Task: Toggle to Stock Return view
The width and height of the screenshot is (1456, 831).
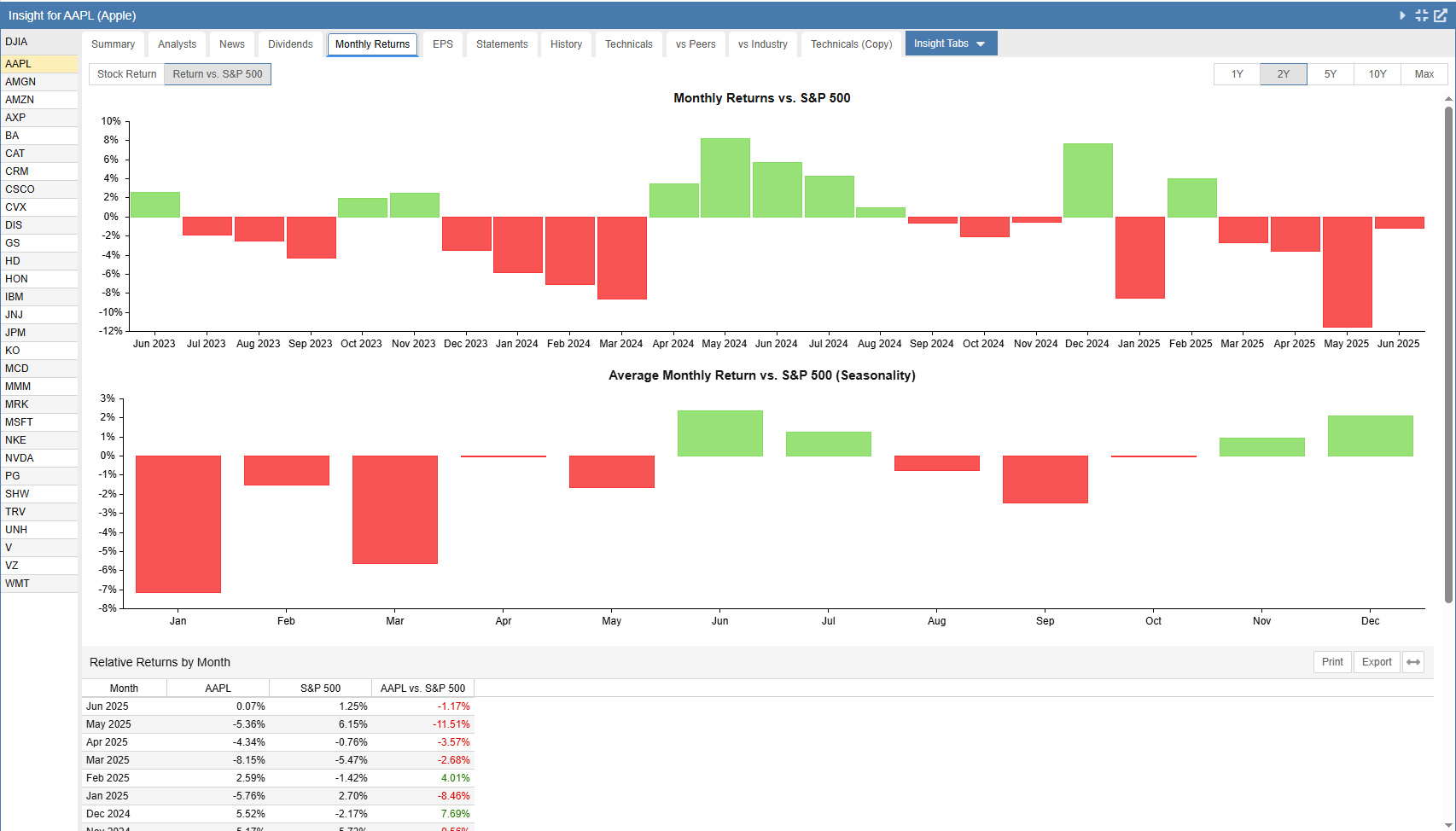Action: pos(126,74)
